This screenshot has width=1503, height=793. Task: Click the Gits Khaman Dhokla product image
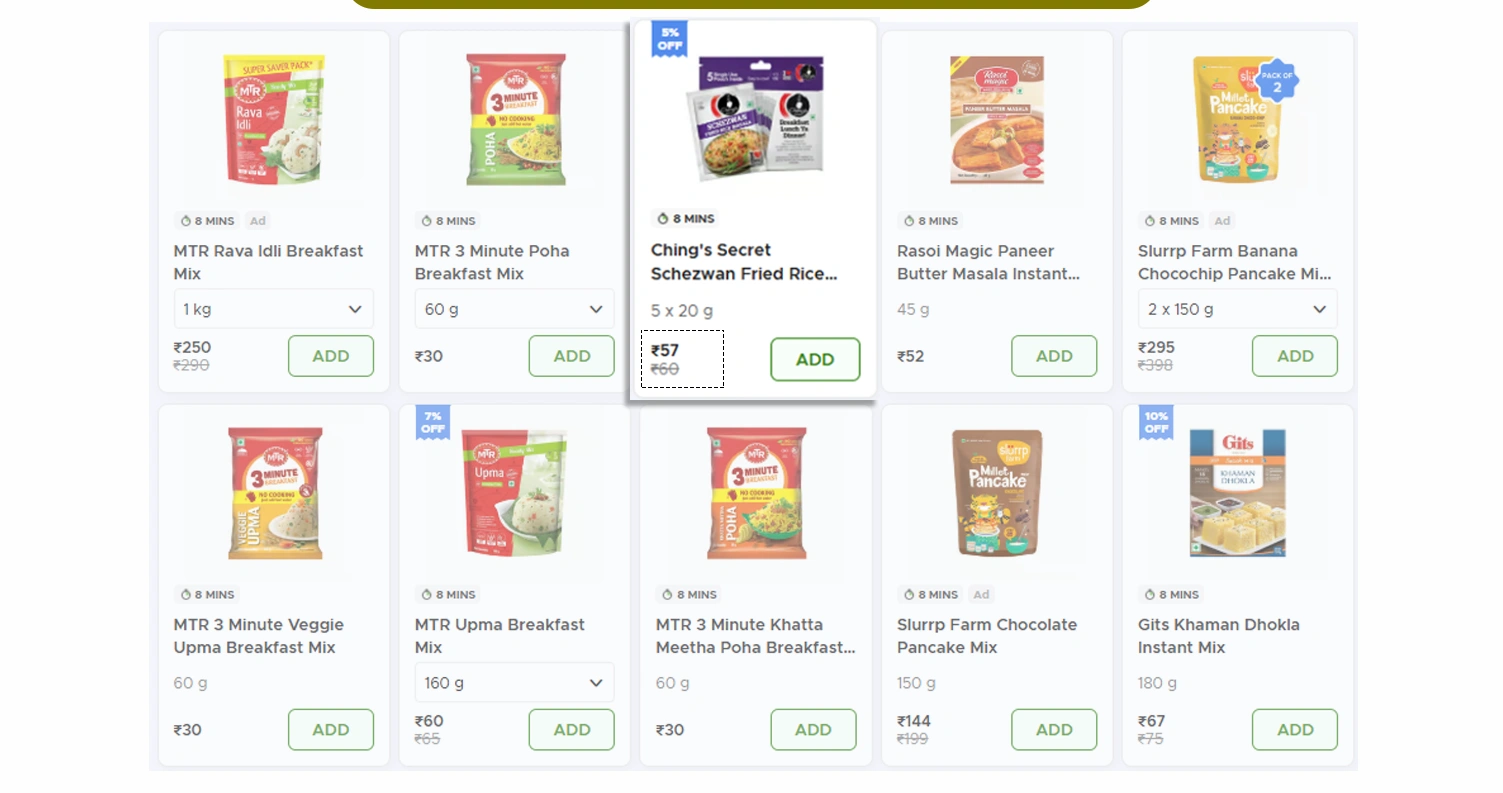tap(1237, 493)
